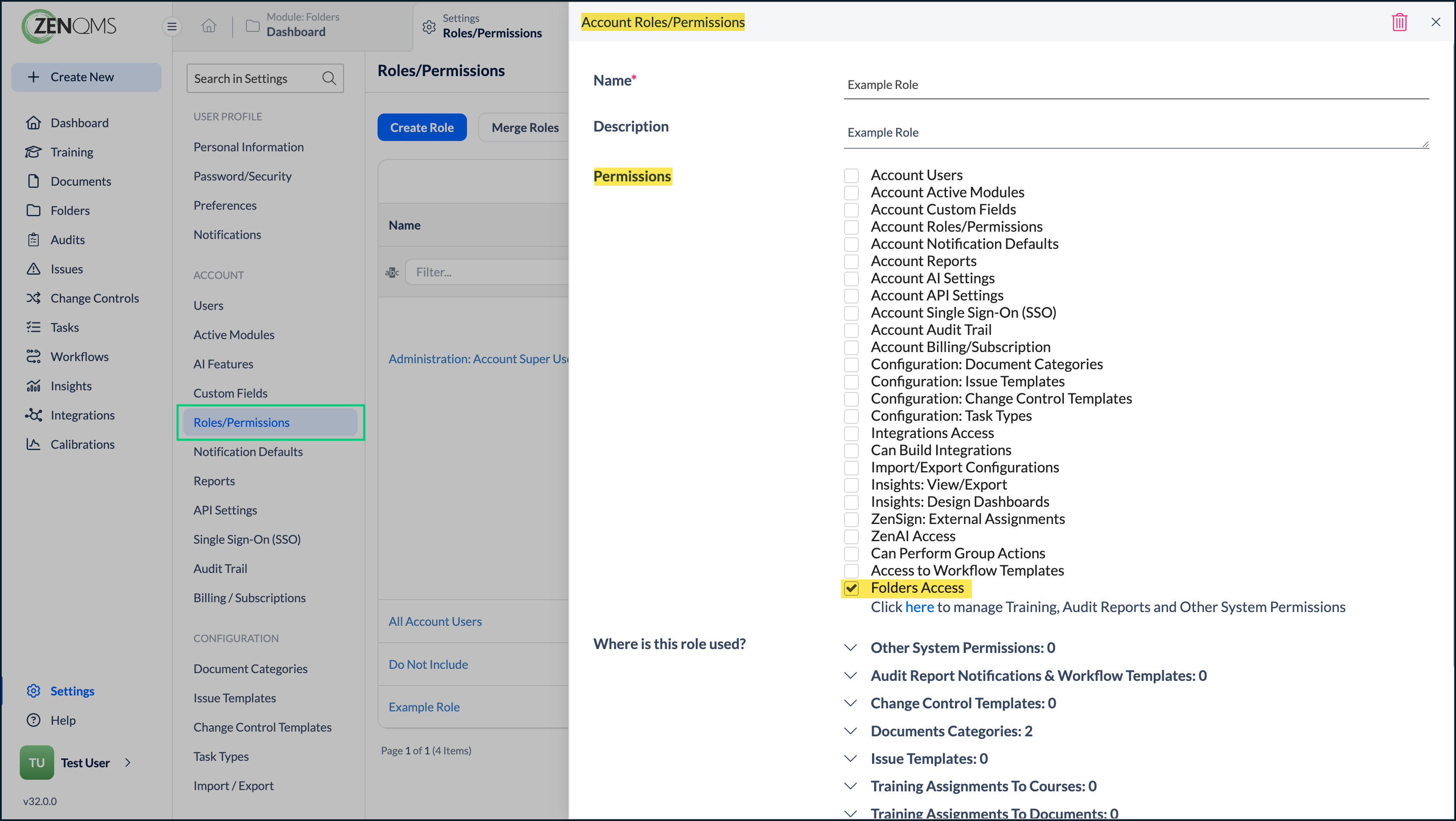Uncheck the Folders Access checkbox
1456x821 pixels.
point(851,588)
